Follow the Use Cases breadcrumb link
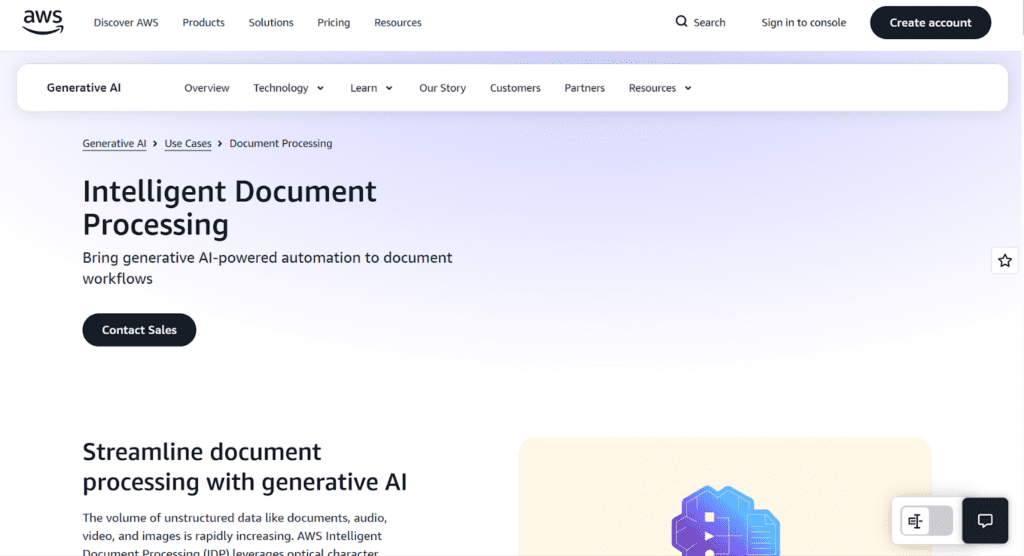 click(188, 143)
